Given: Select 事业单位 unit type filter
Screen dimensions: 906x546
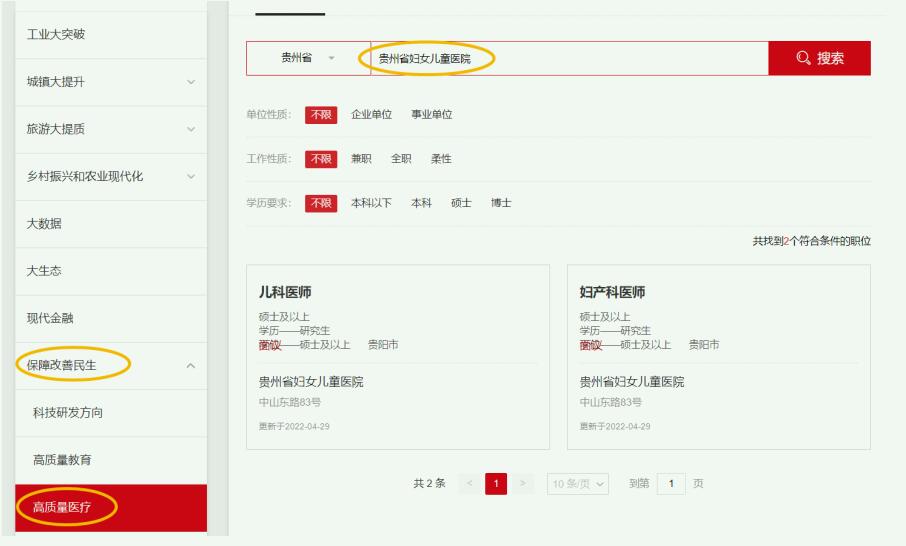Looking at the screenshot, I should [x=432, y=115].
